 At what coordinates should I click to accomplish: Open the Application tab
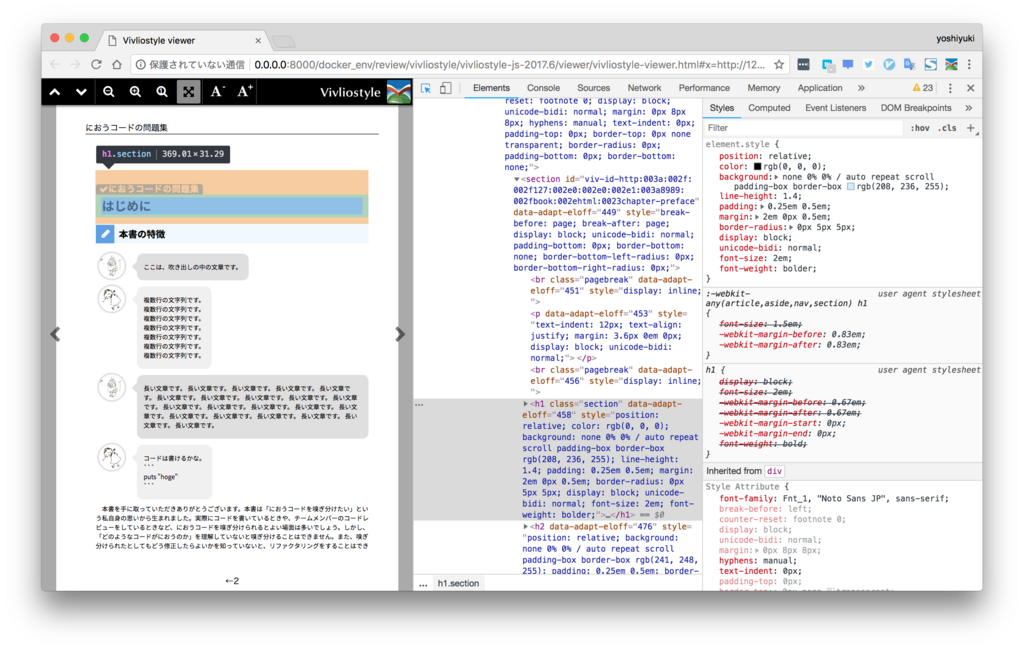[820, 88]
